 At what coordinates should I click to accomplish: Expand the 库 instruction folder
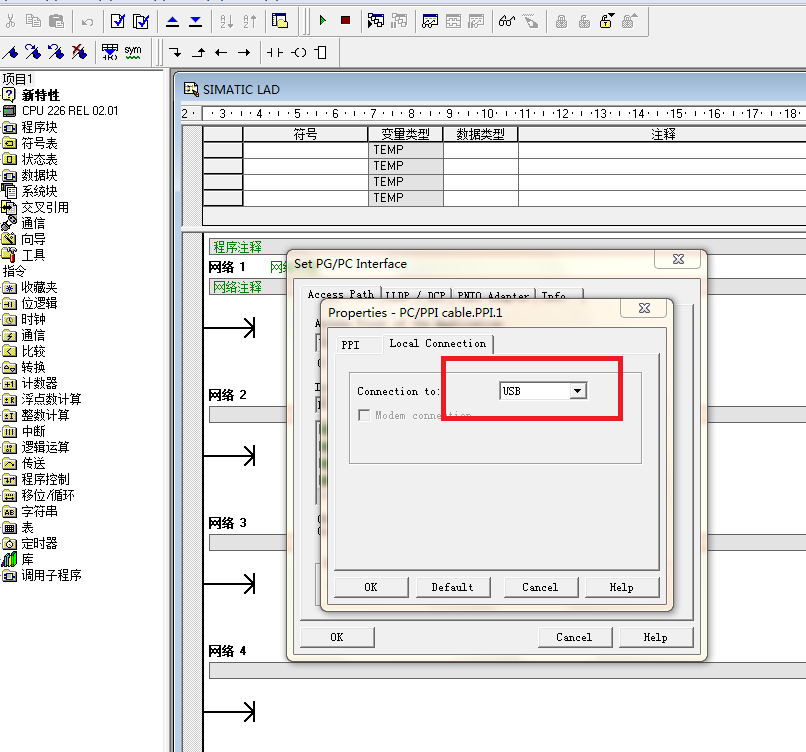[x=27, y=559]
